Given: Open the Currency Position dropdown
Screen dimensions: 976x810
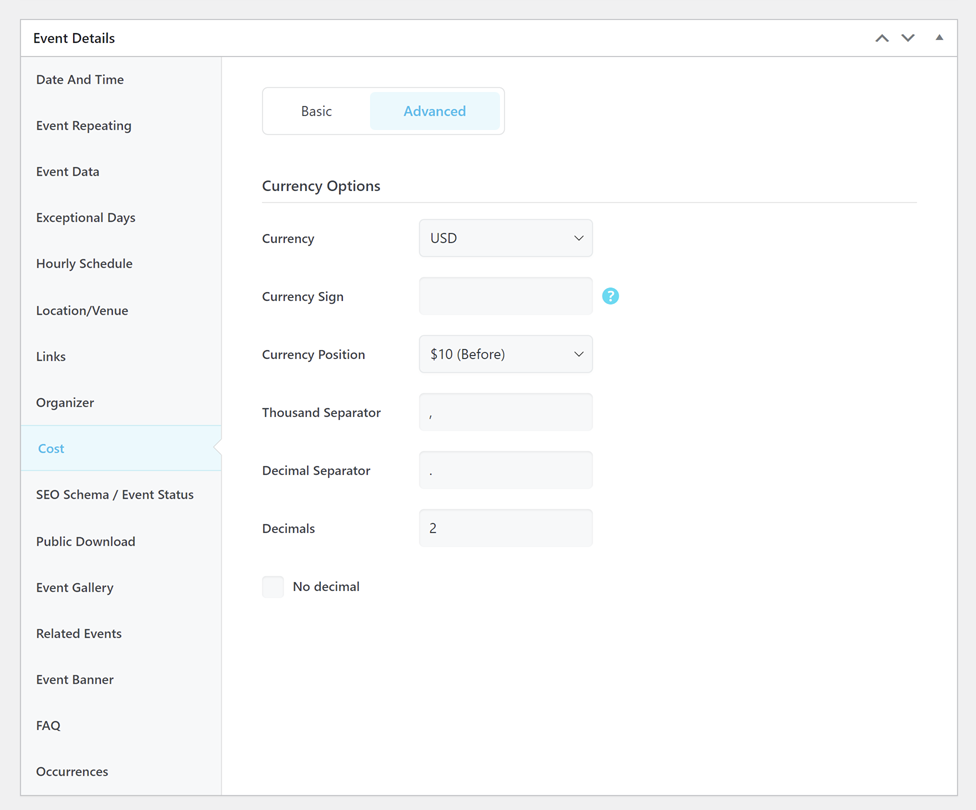Looking at the screenshot, I should tap(505, 355).
